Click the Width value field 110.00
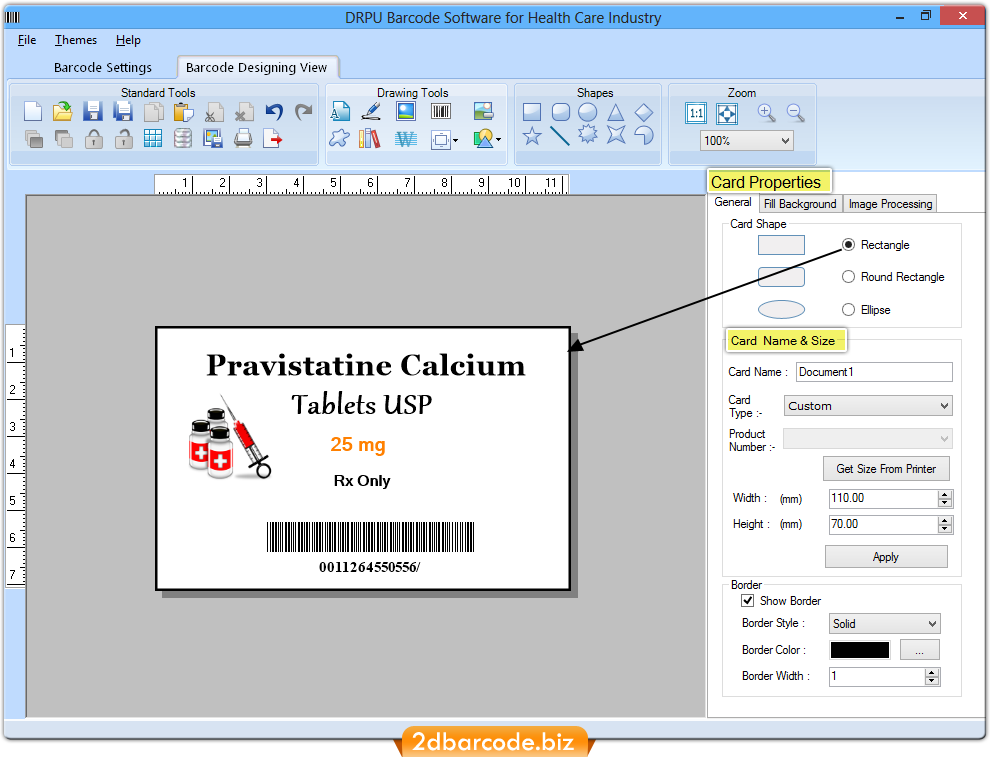 pos(883,498)
